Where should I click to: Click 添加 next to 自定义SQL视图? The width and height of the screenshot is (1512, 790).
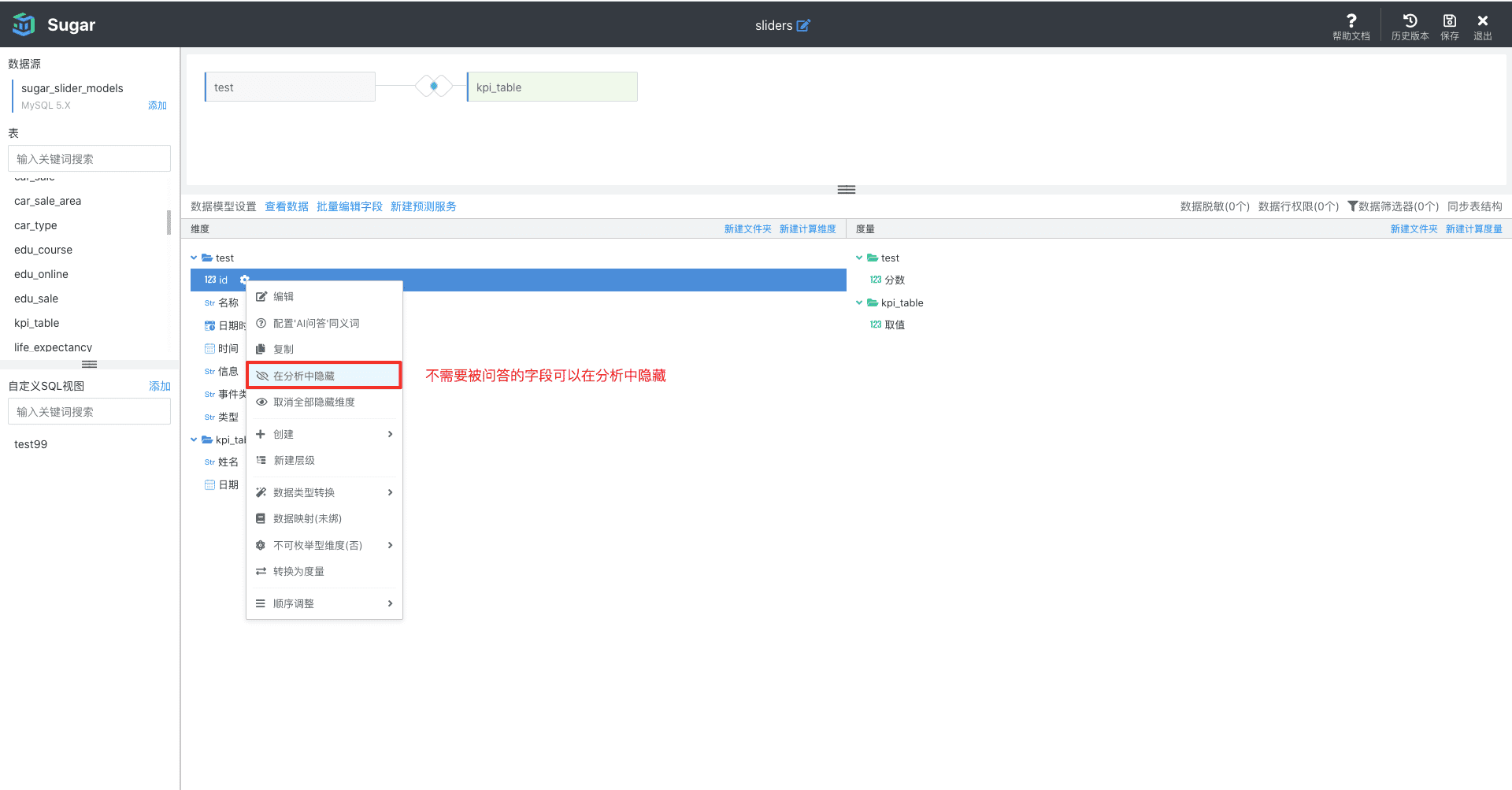point(160,386)
